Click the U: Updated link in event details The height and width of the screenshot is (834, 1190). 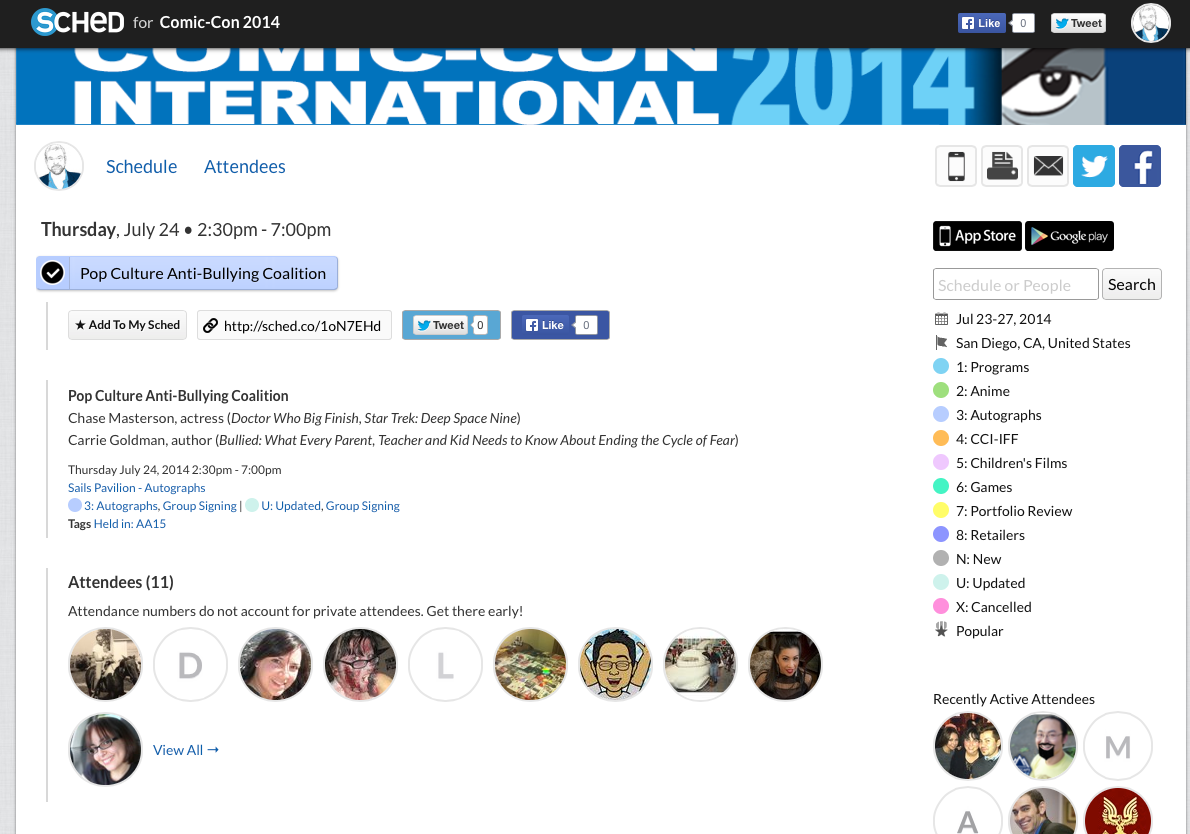point(291,505)
